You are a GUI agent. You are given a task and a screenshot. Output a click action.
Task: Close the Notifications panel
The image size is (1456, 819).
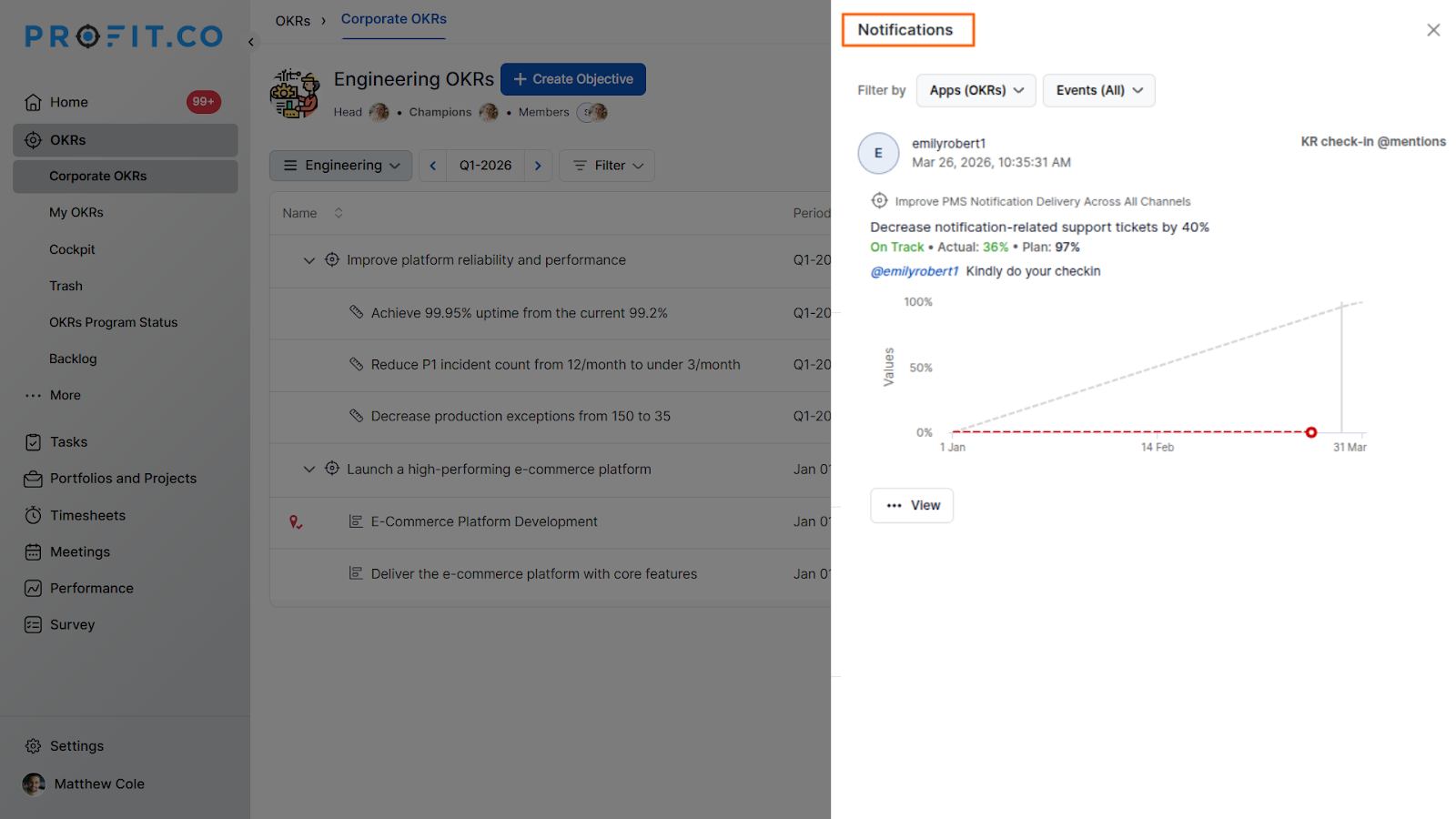[1433, 30]
